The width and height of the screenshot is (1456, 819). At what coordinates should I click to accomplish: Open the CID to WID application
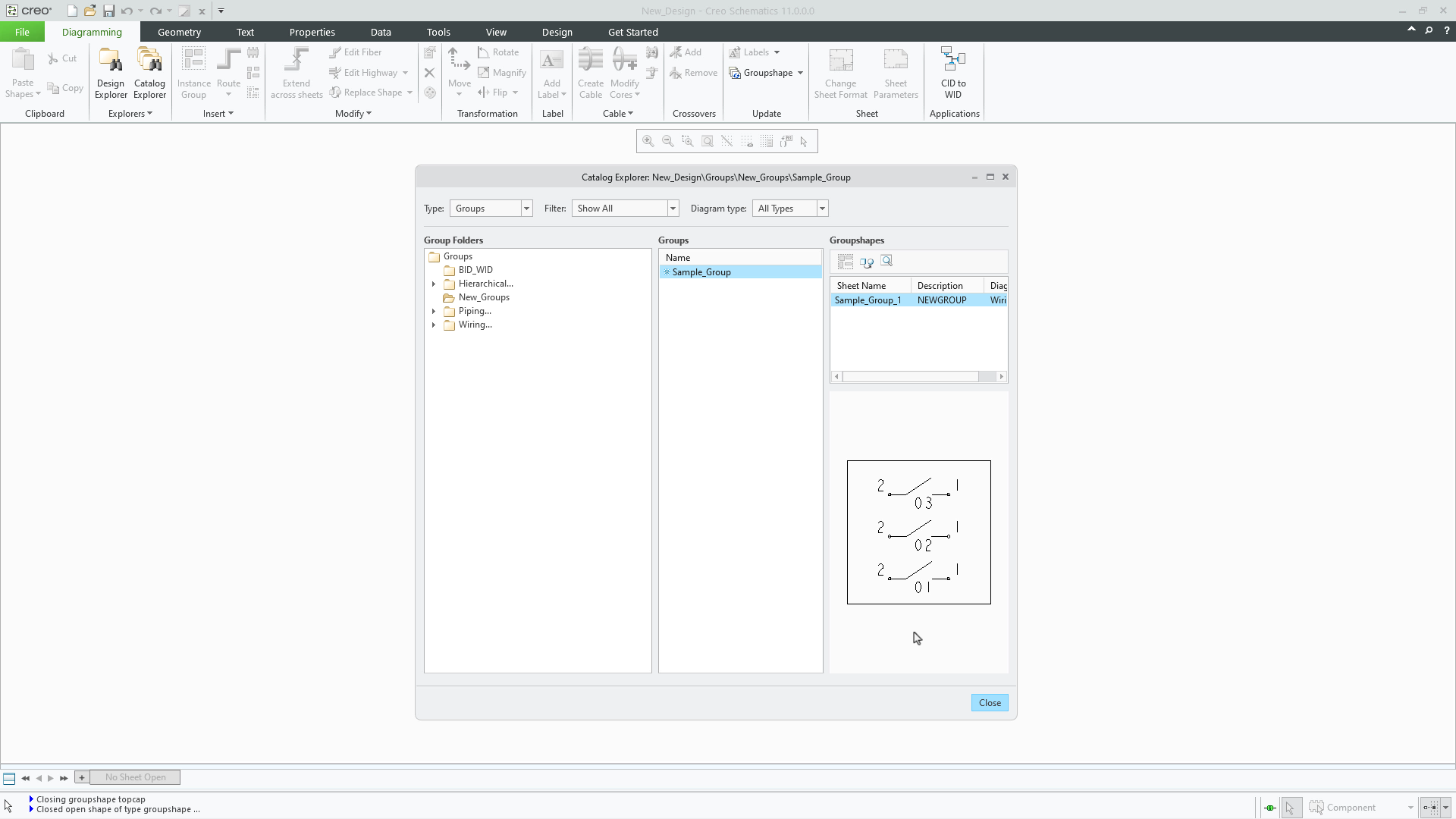pos(953,72)
